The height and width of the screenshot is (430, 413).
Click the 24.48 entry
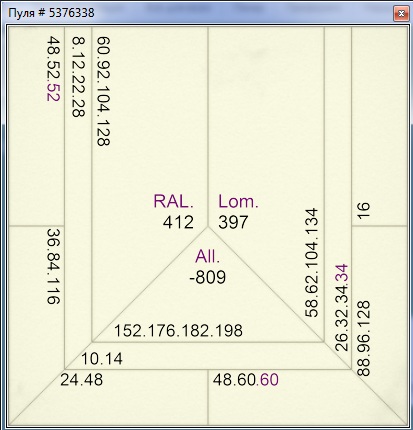tap(82, 380)
